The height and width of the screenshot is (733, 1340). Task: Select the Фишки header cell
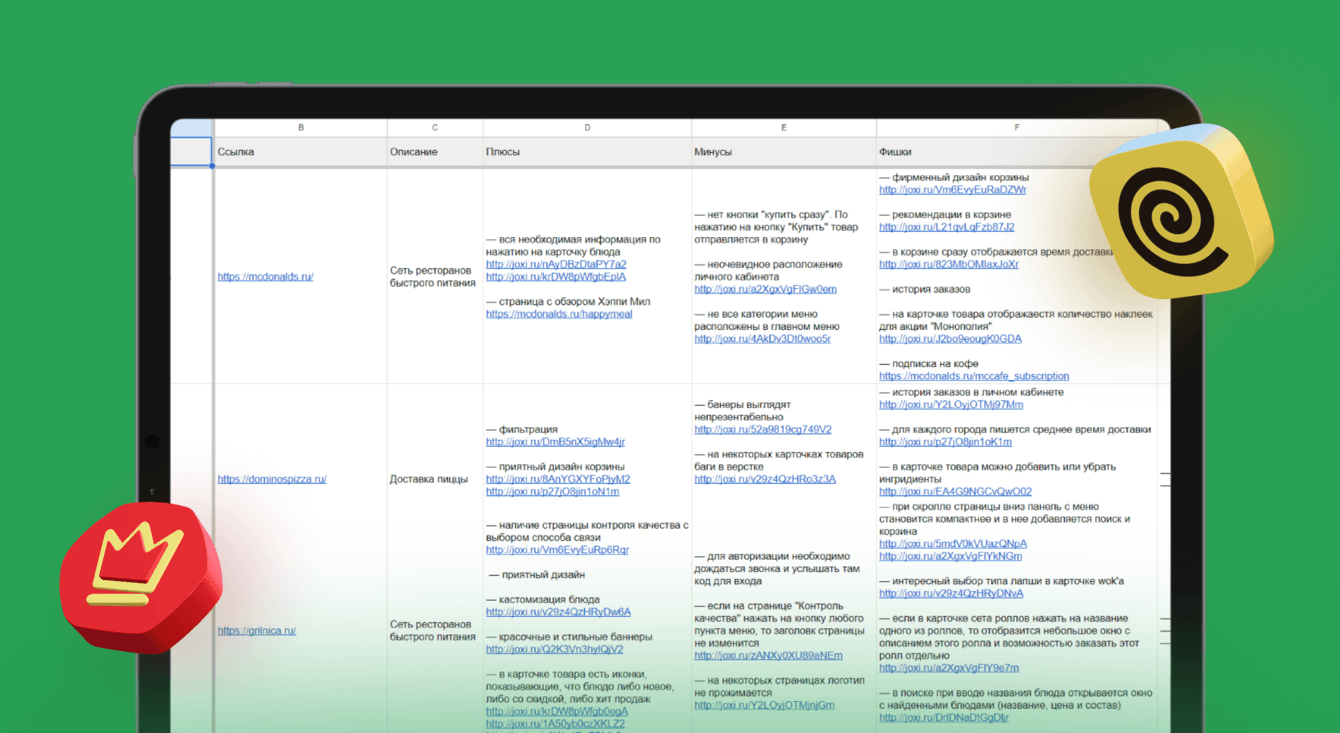pos(1017,152)
